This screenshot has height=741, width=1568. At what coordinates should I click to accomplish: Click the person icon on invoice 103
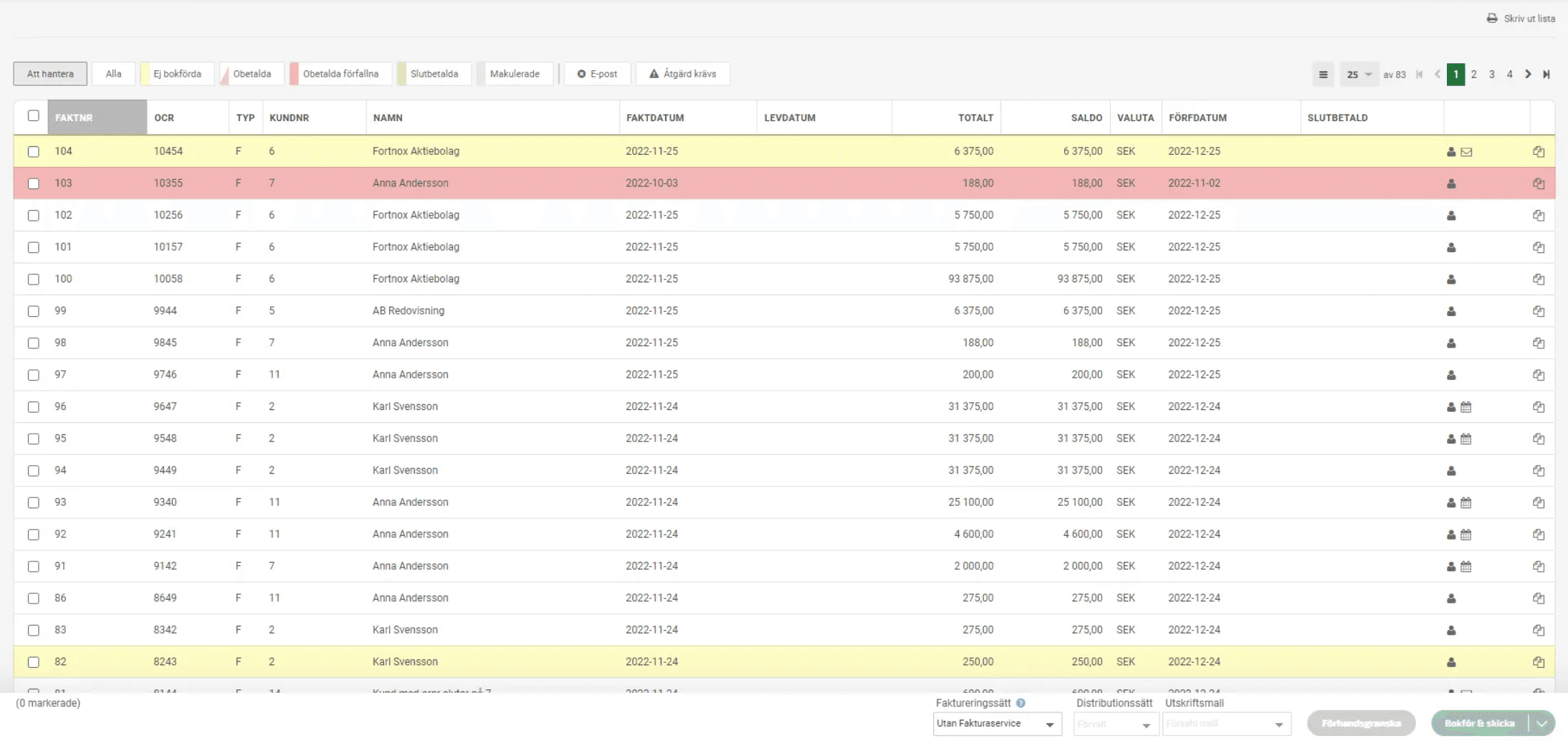coord(1451,183)
